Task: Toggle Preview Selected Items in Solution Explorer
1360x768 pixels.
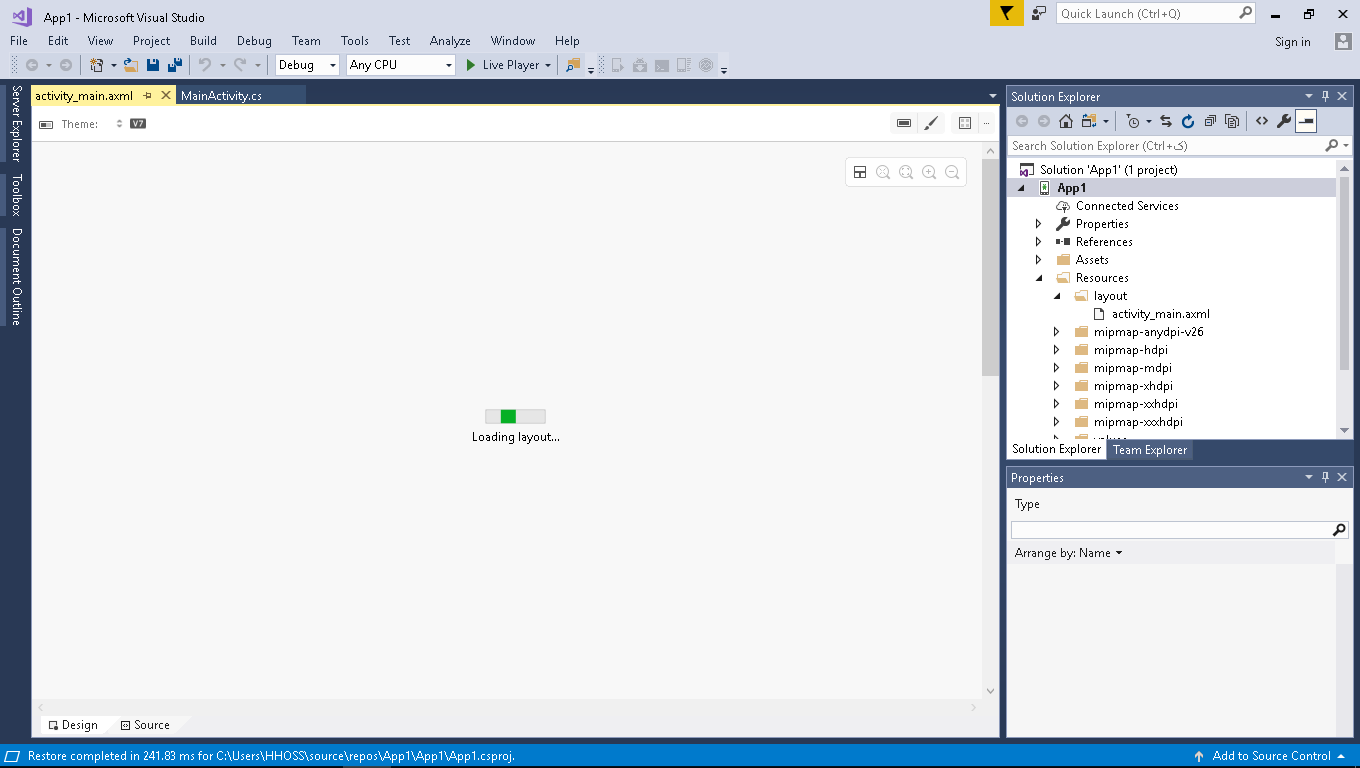Action: click(x=1306, y=121)
